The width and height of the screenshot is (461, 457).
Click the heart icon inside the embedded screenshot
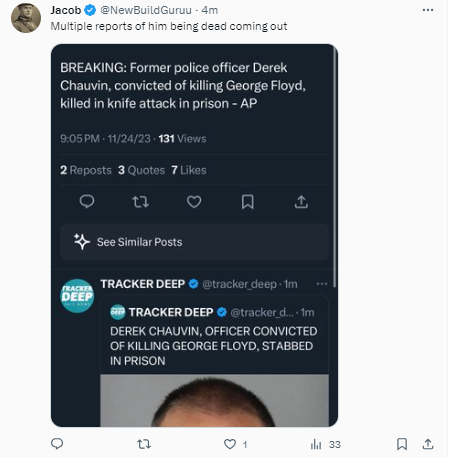194,202
